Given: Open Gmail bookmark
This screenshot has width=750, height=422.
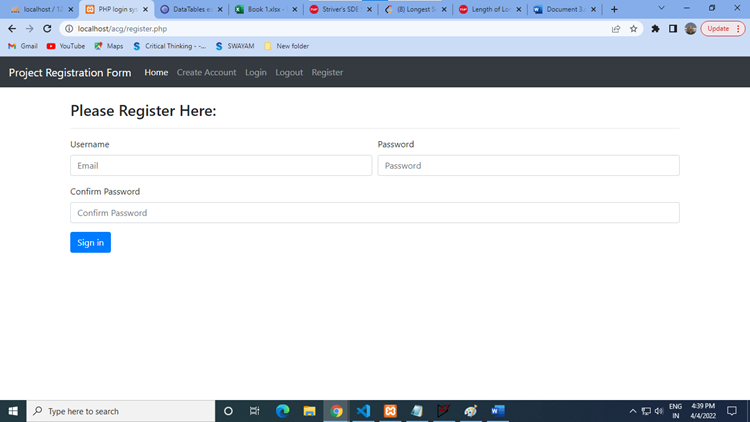Looking at the screenshot, I should (23, 46).
